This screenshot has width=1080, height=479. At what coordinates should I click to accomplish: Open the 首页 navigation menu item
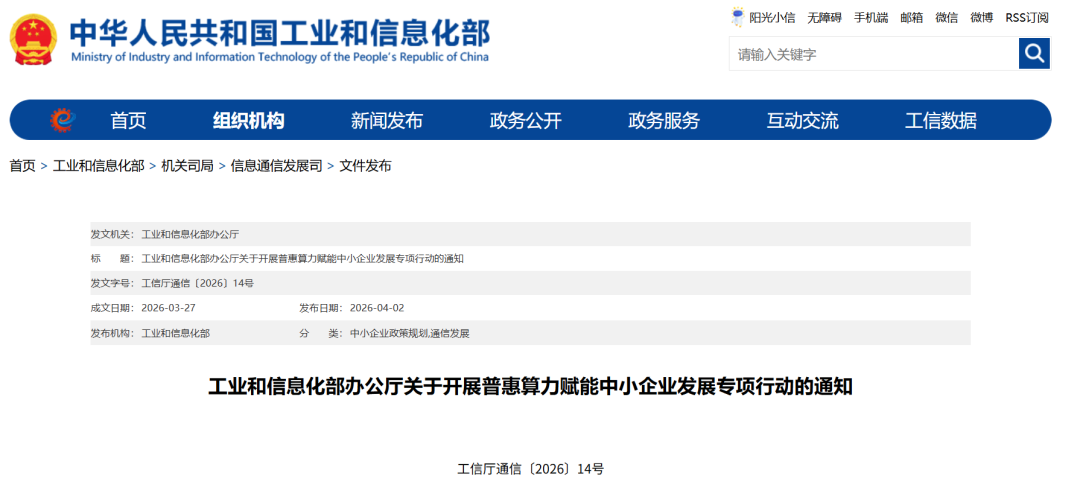tap(128, 121)
